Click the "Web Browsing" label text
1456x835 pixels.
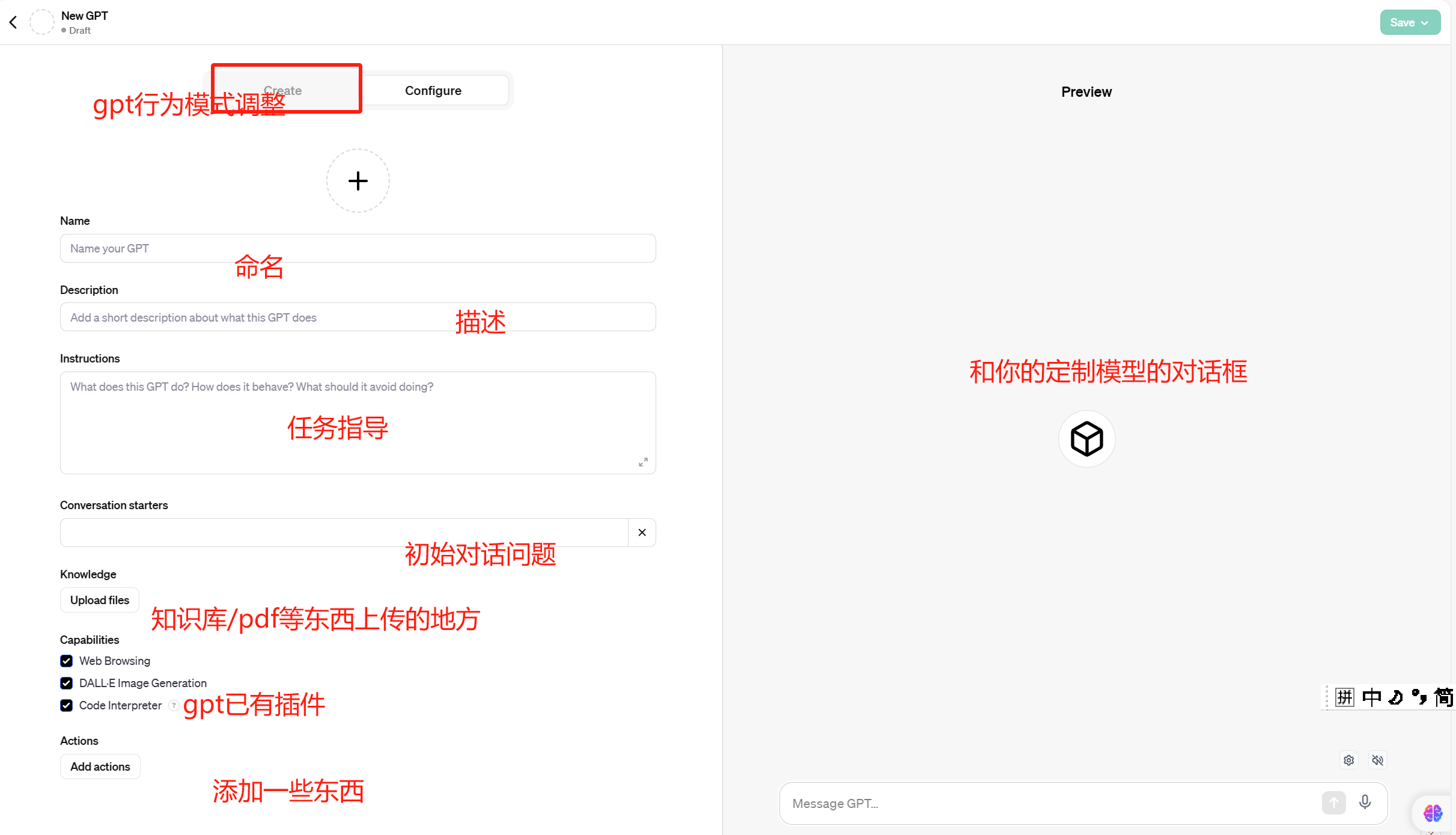(x=115, y=661)
